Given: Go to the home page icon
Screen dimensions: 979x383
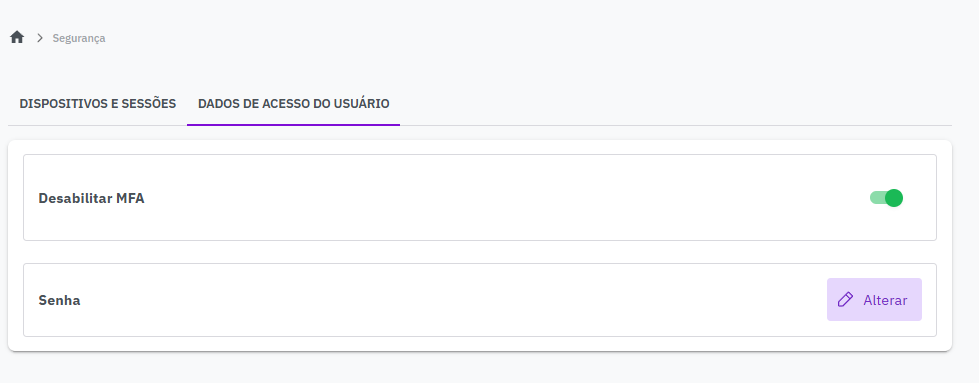Looking at the screenshot, I should coord(17,37).
